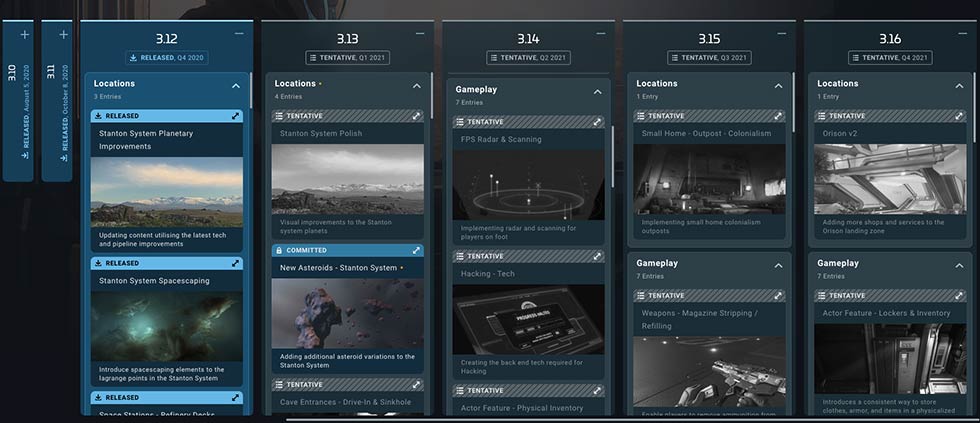Collapse the 3.14 column with minus icon
This screenshot has height=423, width=980.
click(x=601, y=33)
